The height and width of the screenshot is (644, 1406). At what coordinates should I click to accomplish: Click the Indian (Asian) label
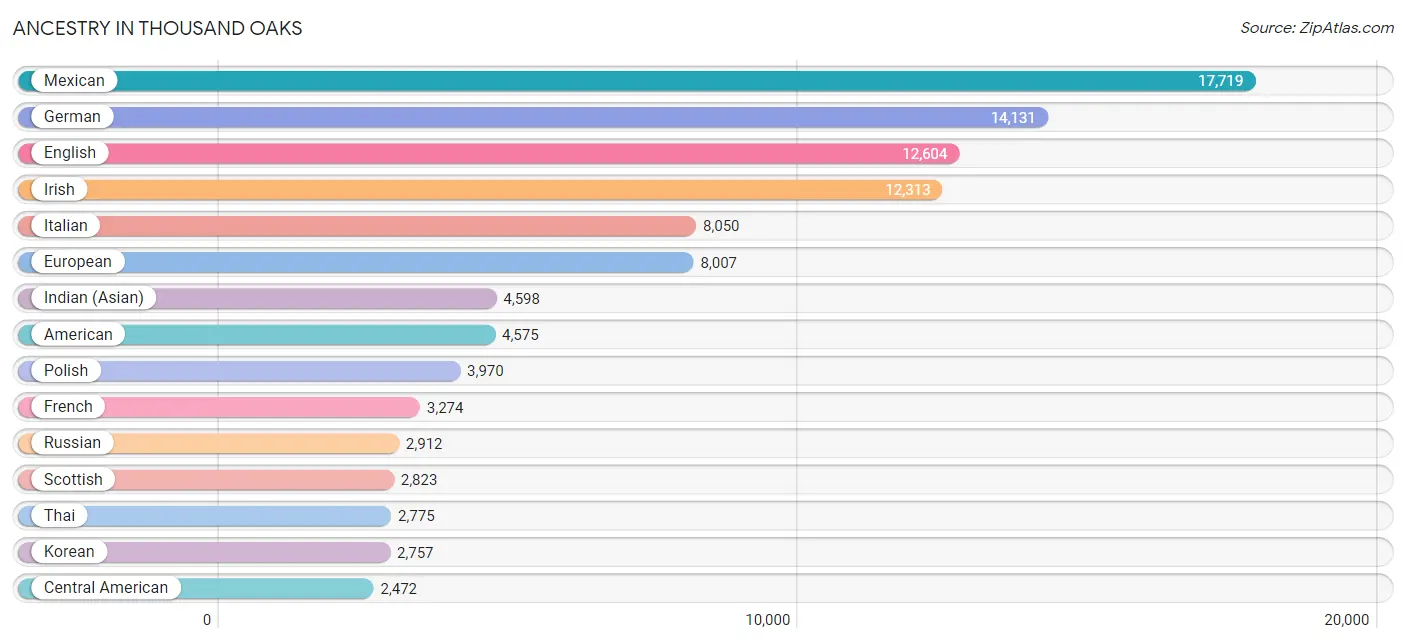click(94, 298)
